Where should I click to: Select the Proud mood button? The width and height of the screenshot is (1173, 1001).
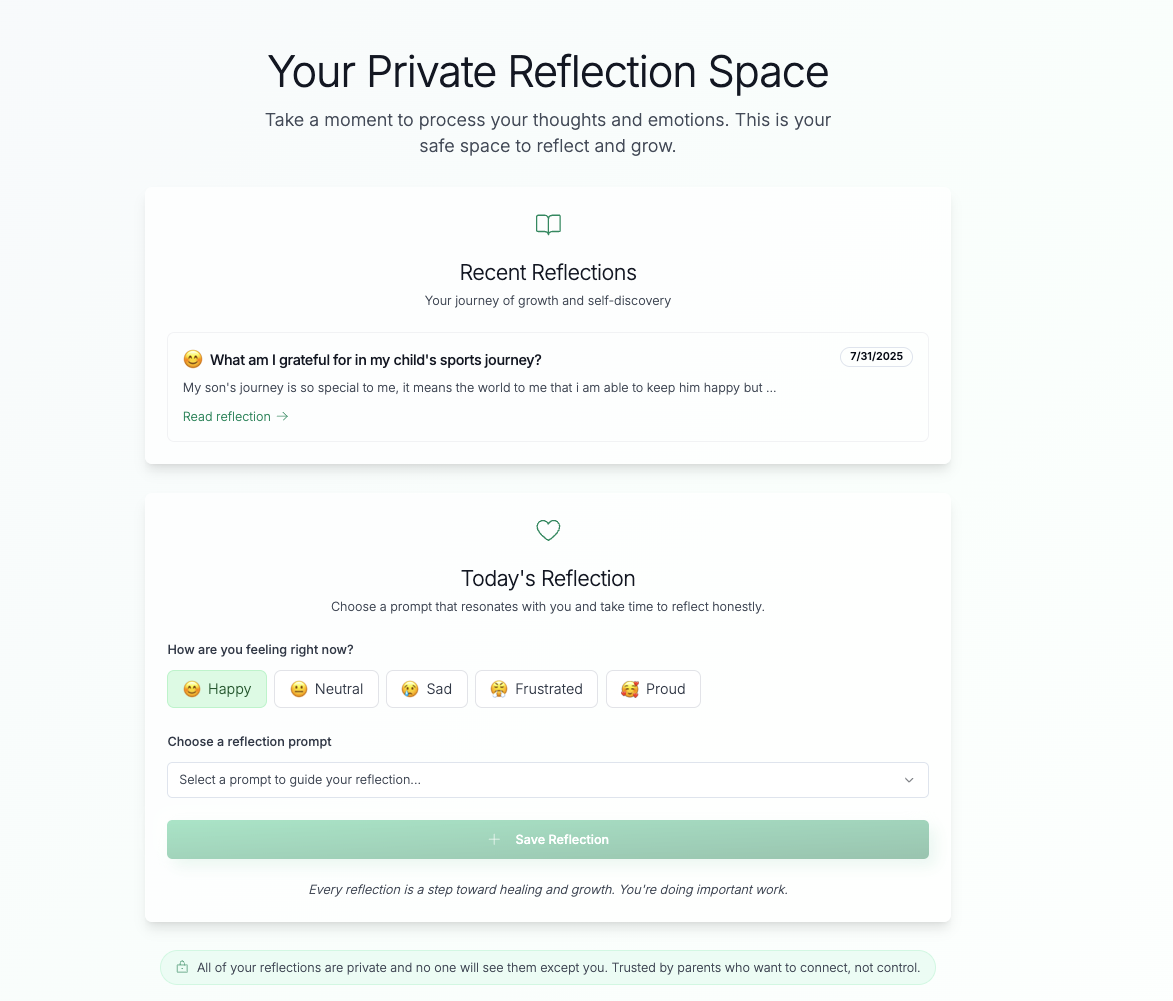pos(653,689)
